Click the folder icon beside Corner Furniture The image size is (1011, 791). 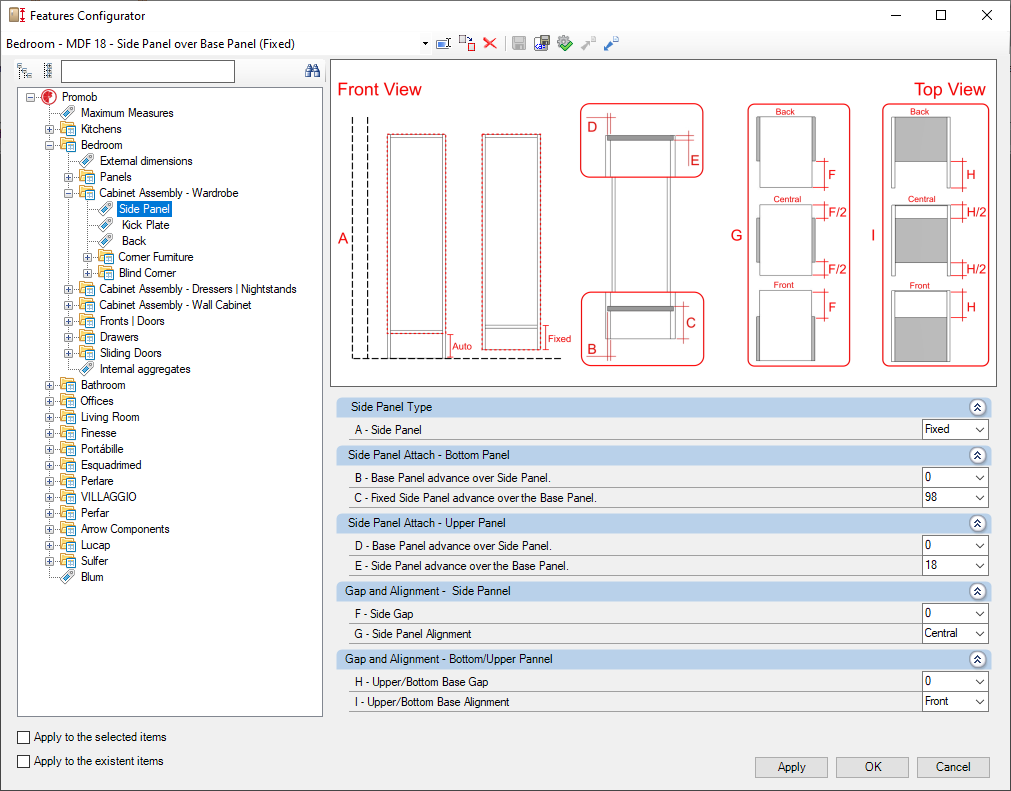coord(106,257)
